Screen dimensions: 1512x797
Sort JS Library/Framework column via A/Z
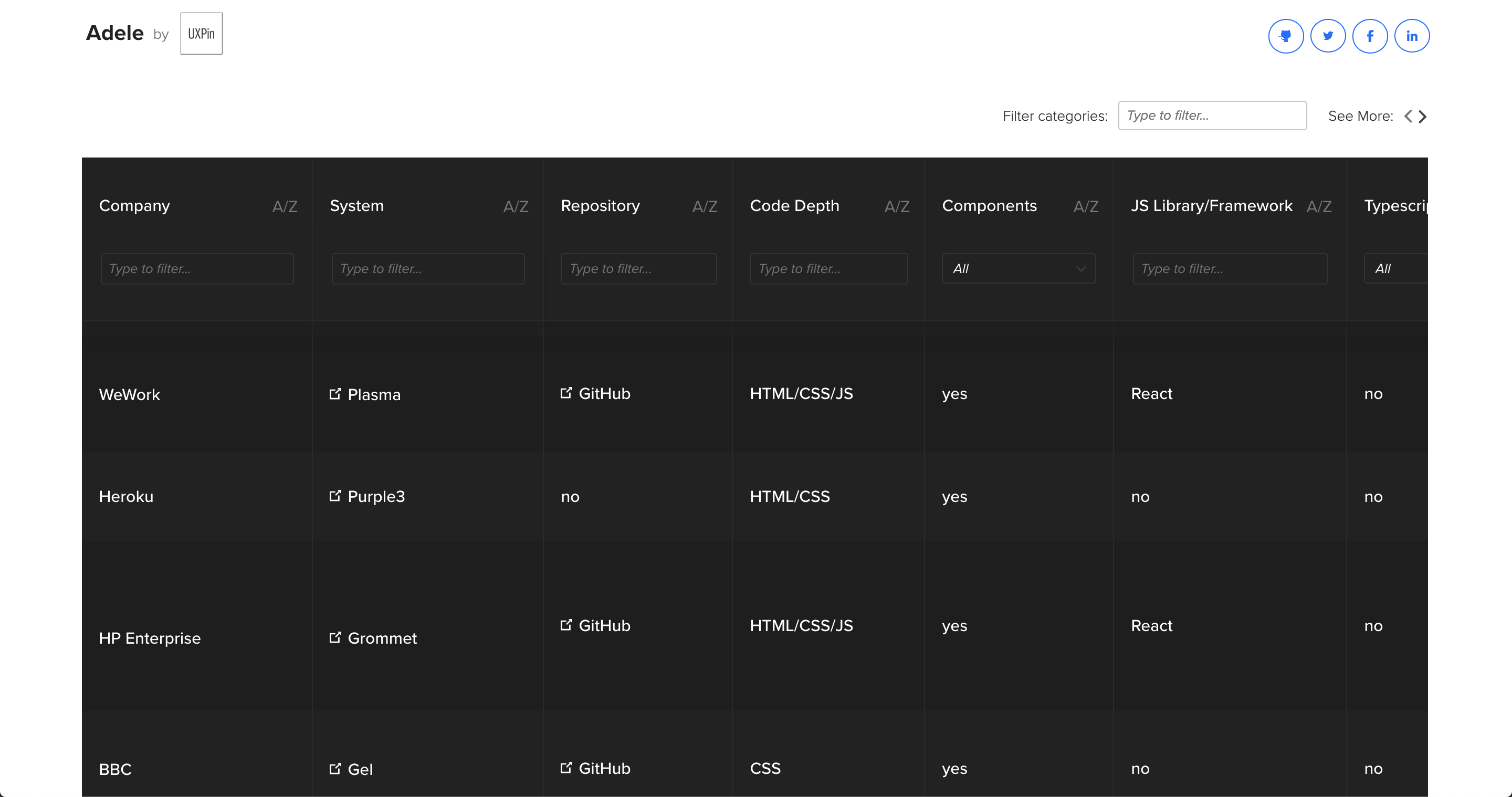[x=1318, y=206]
